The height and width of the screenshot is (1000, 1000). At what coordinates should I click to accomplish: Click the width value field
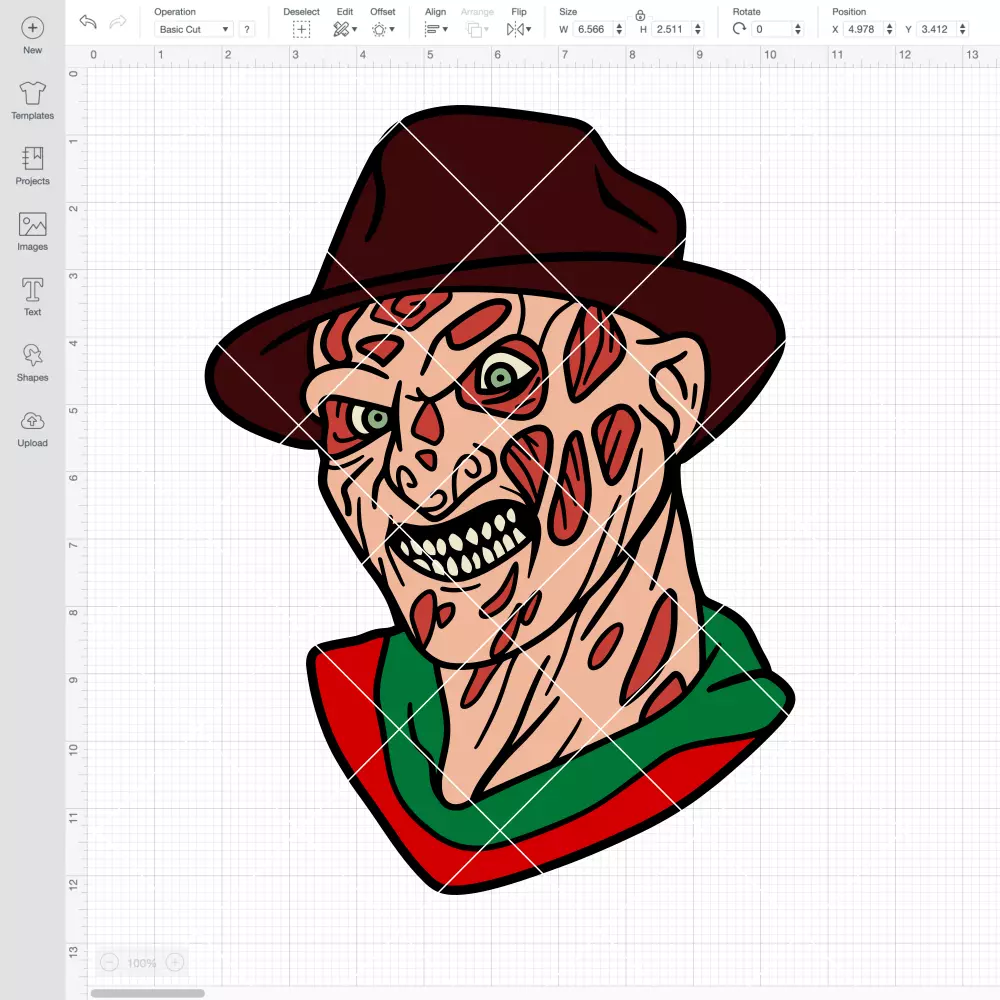(592, 29)
